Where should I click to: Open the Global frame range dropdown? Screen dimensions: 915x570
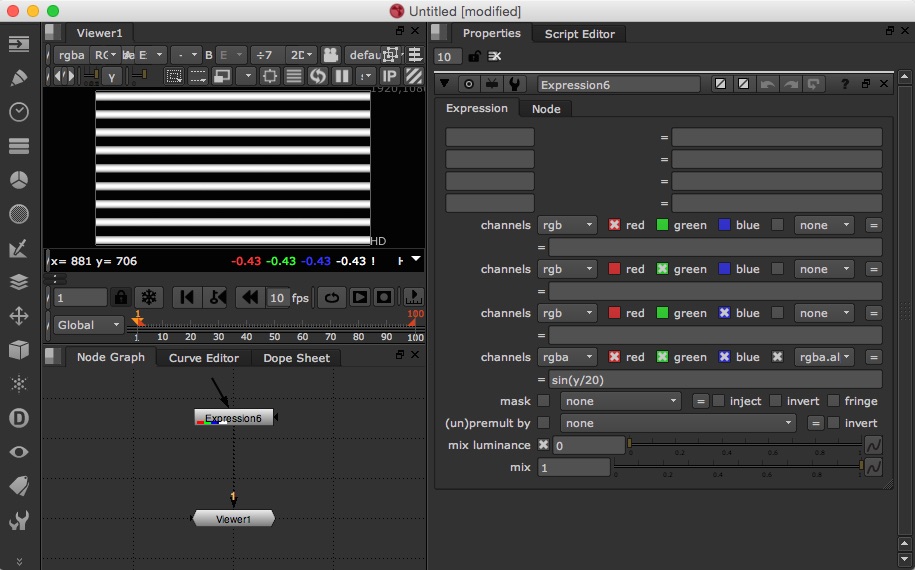pos(88,325)
